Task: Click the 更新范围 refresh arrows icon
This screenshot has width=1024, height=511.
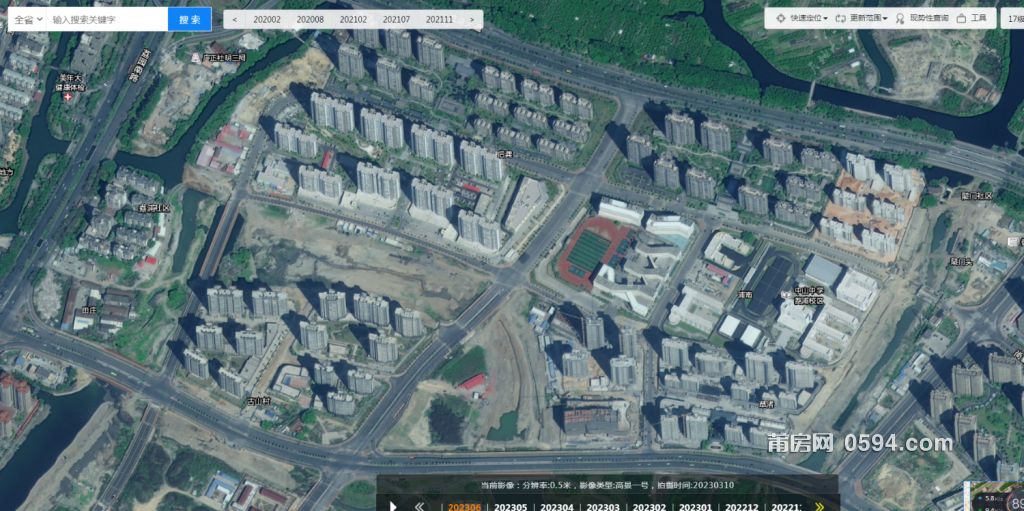Action: click(840, 18)
